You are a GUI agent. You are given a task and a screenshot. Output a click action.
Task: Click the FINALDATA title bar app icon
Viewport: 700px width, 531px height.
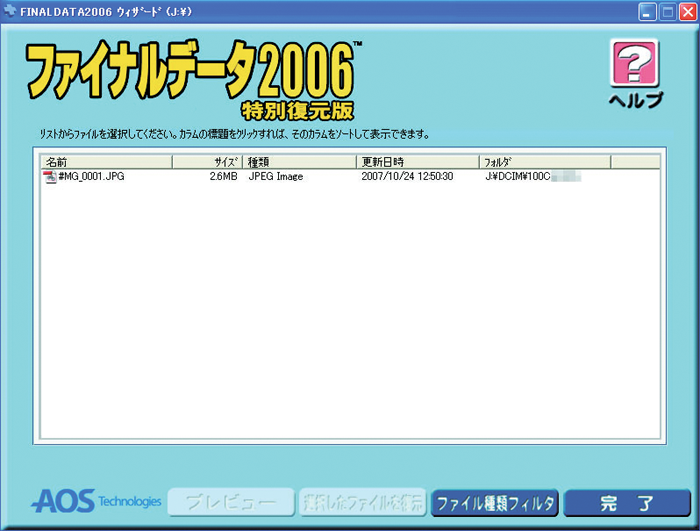(10, 11)
